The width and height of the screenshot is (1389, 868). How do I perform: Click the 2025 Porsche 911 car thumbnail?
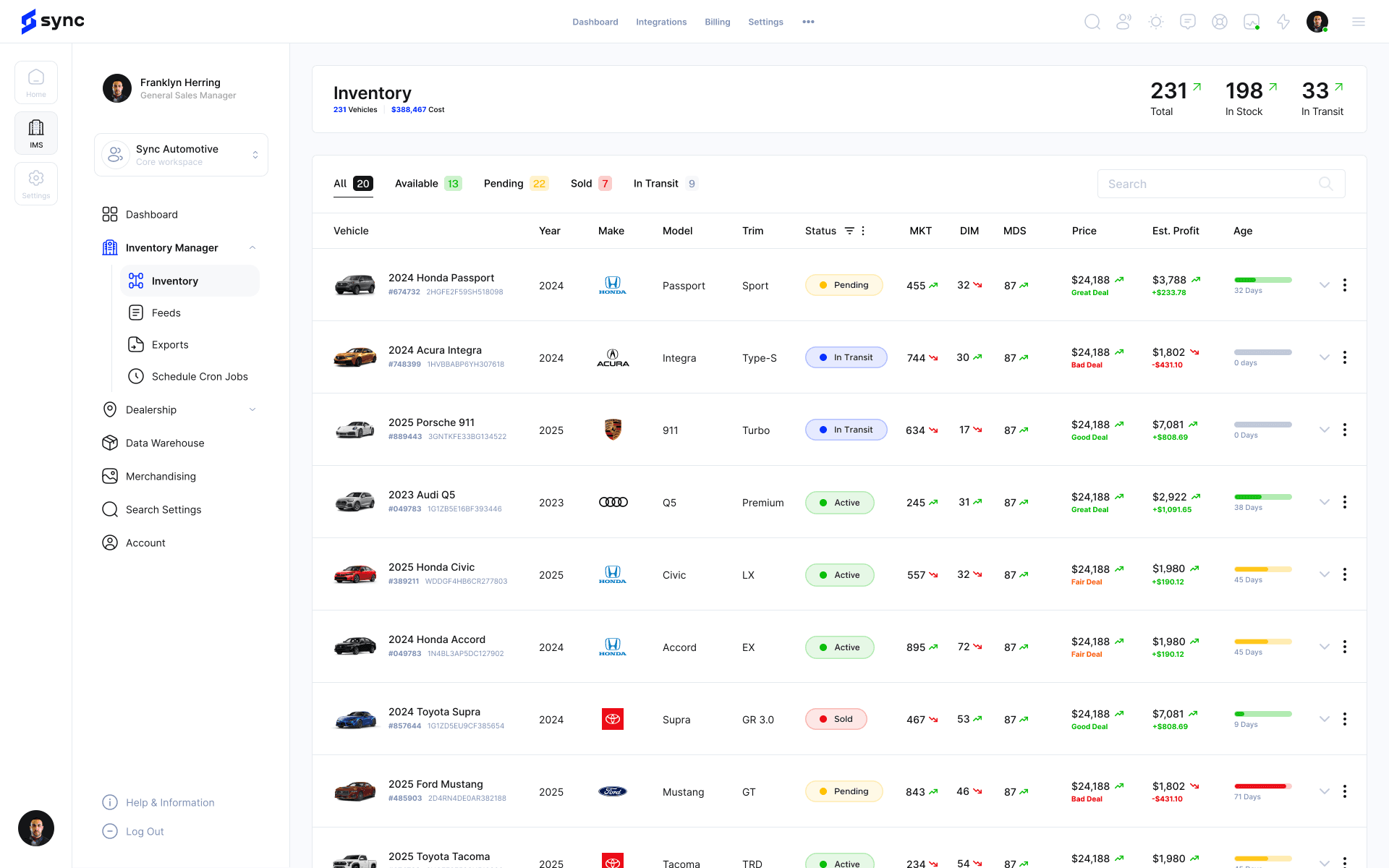click(355, 430)
